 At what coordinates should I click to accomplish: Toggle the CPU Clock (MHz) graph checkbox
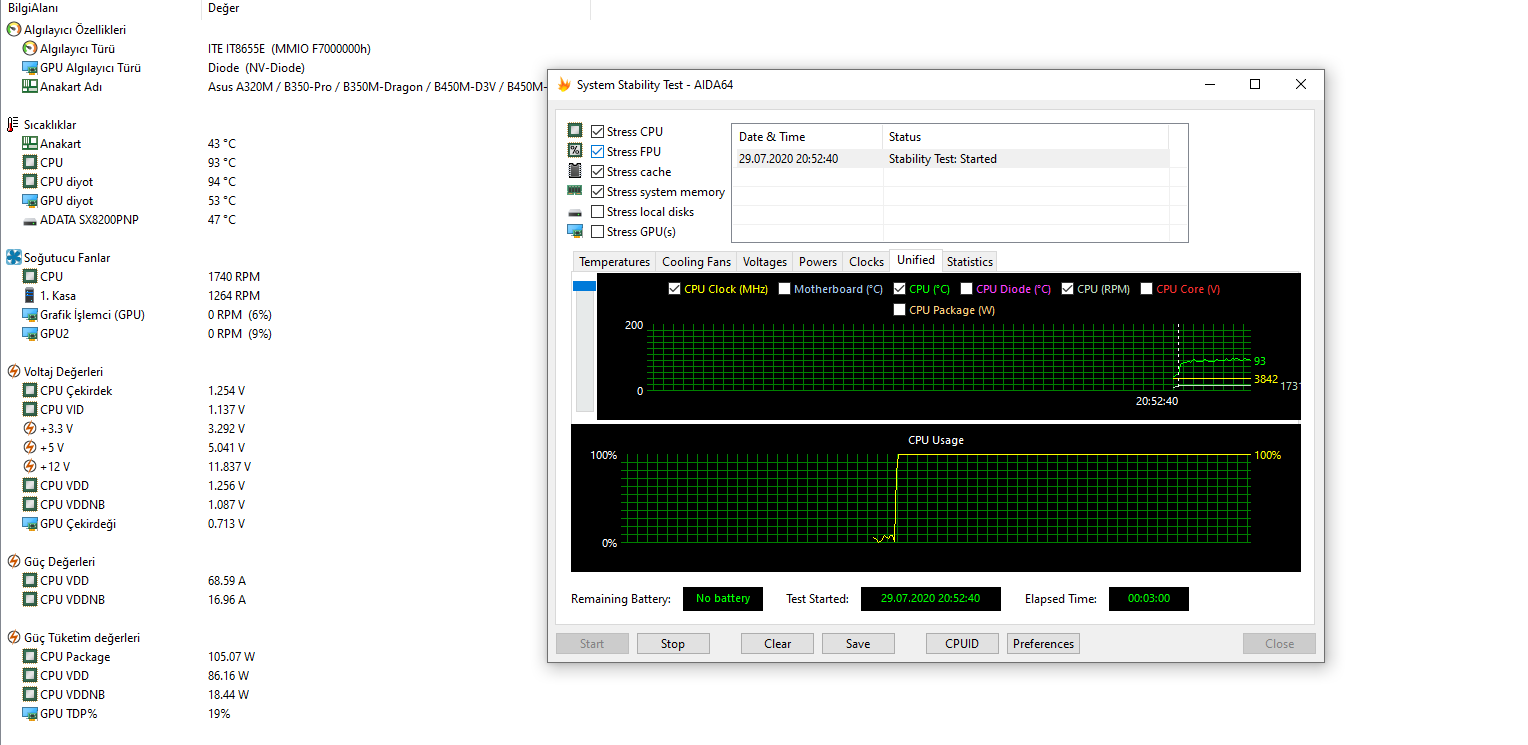pos(674,289)
